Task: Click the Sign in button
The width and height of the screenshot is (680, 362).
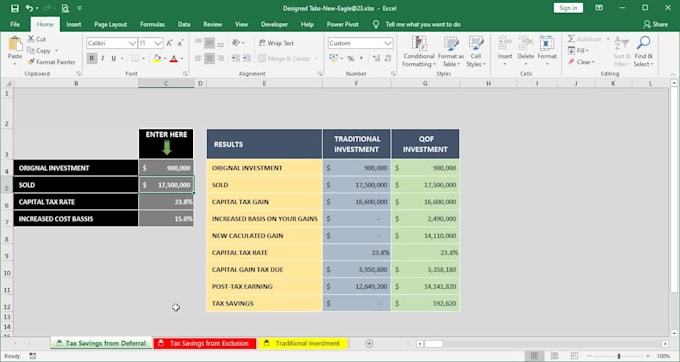Action: [x=568, y=8]
